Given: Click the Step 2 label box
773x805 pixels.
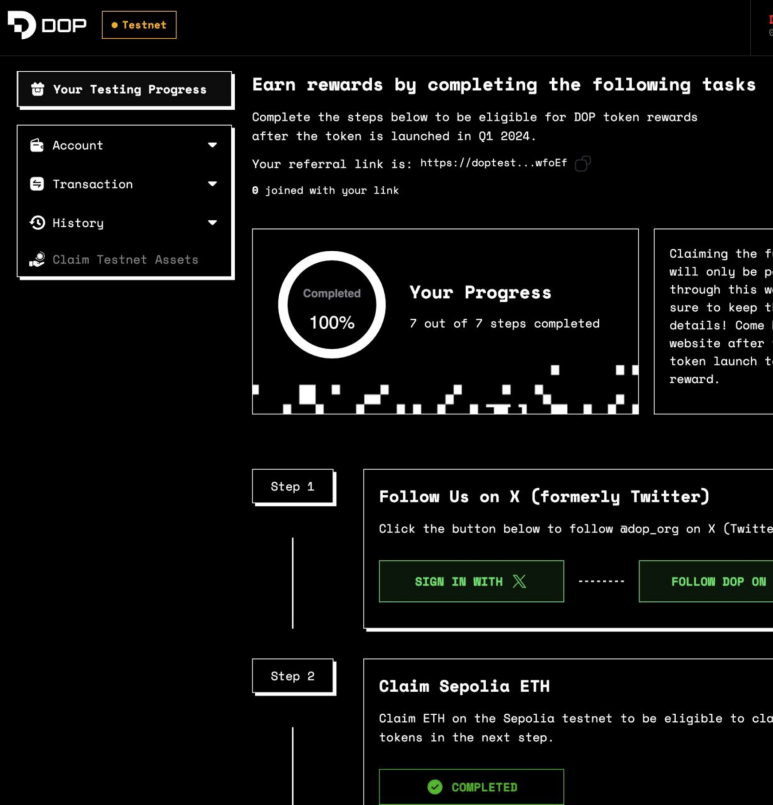Looking at the screenshot, I should [x=293, y=676].
